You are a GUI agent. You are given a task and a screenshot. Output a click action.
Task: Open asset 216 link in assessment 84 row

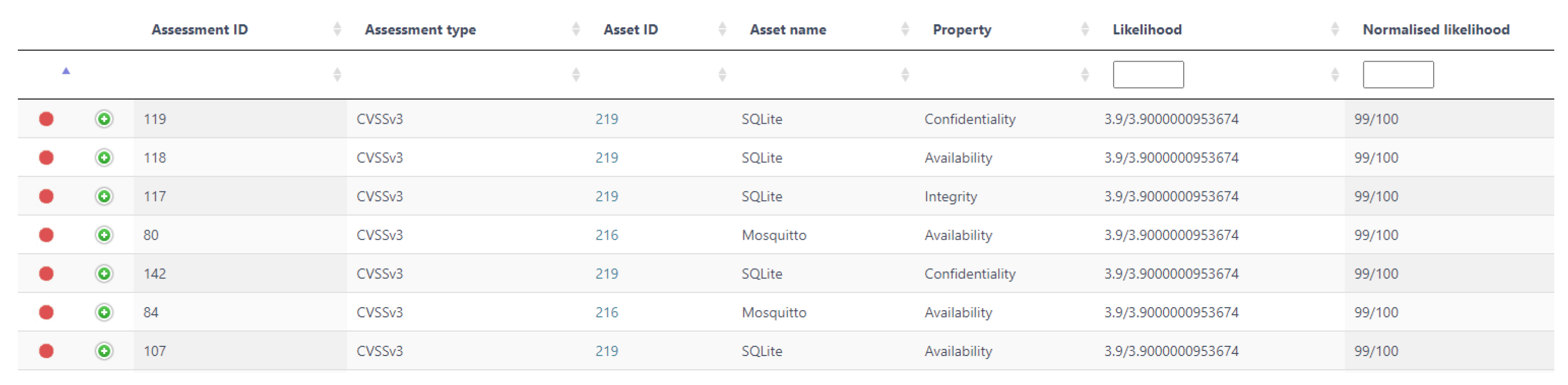click(x=606, y=313)
